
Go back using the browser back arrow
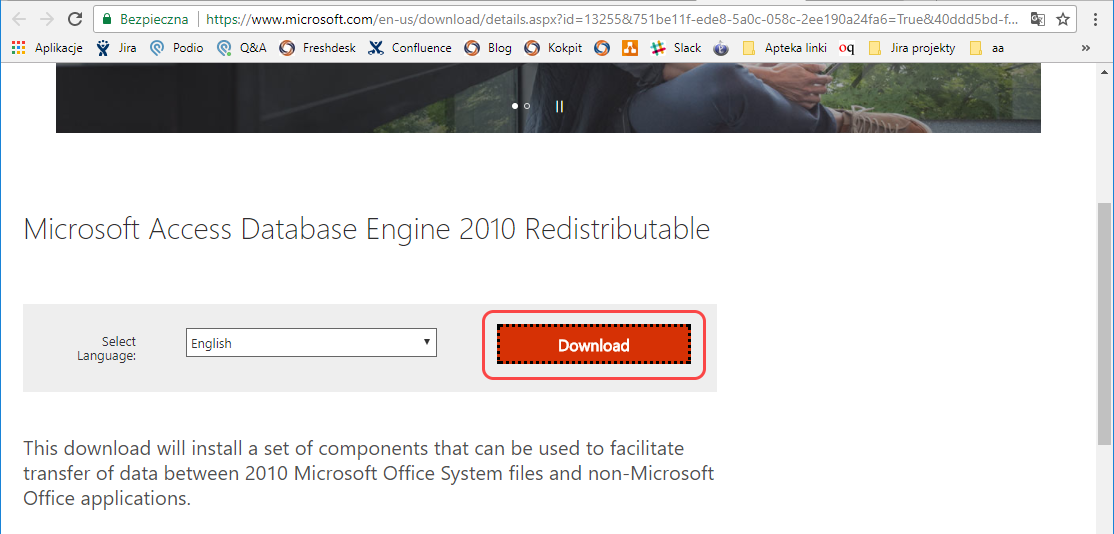[x=19, y=19]
